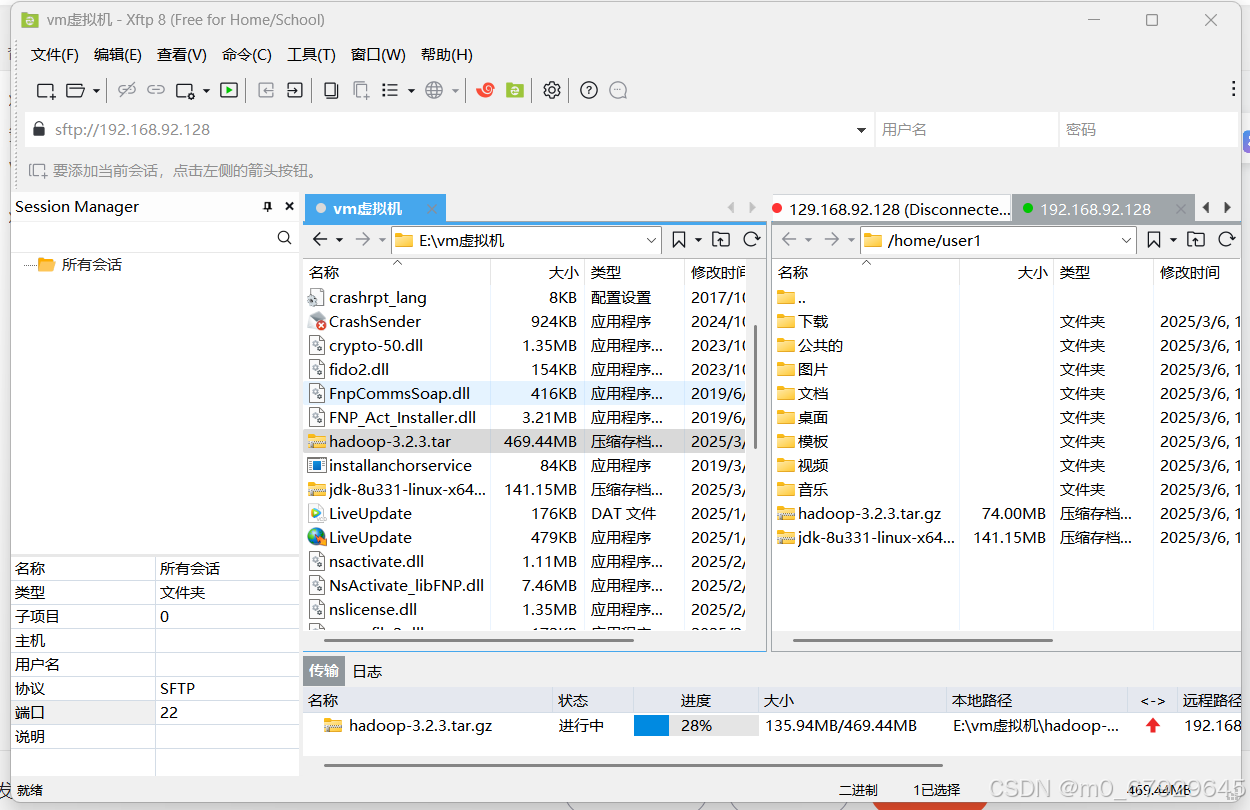
Task: Refresh the remote pane file list
Action: coord(1227,240)
